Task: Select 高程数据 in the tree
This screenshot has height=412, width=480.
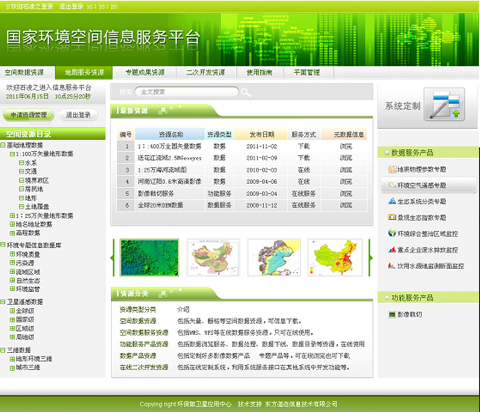Action: tap(28, 233)
